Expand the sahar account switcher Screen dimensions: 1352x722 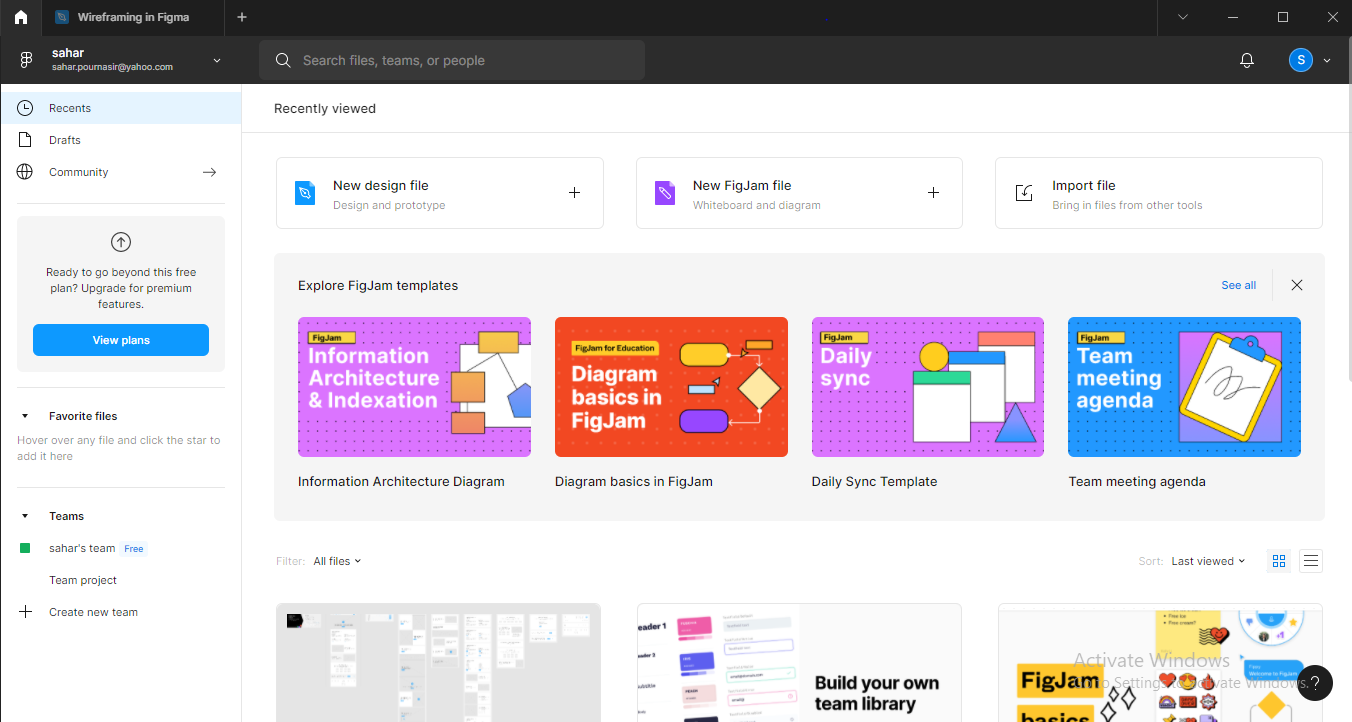(217, 61)
